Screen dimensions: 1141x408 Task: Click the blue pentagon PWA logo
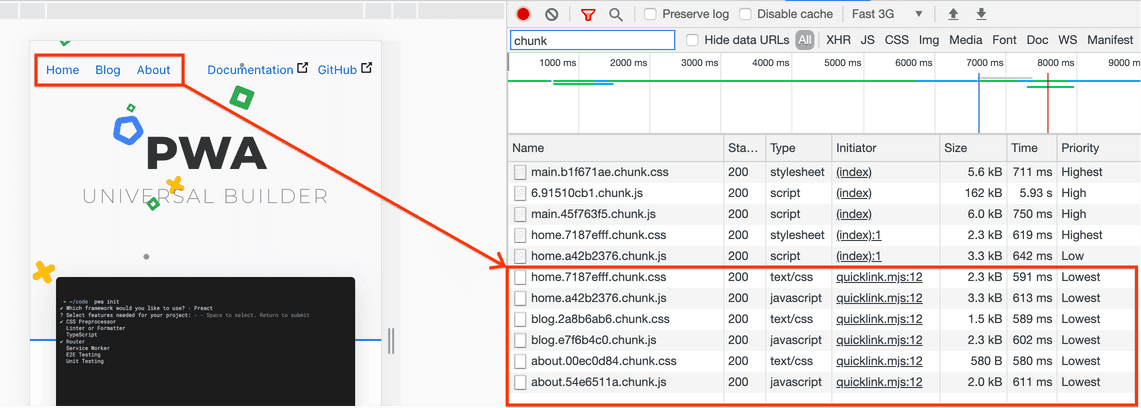tap(129, 130)
